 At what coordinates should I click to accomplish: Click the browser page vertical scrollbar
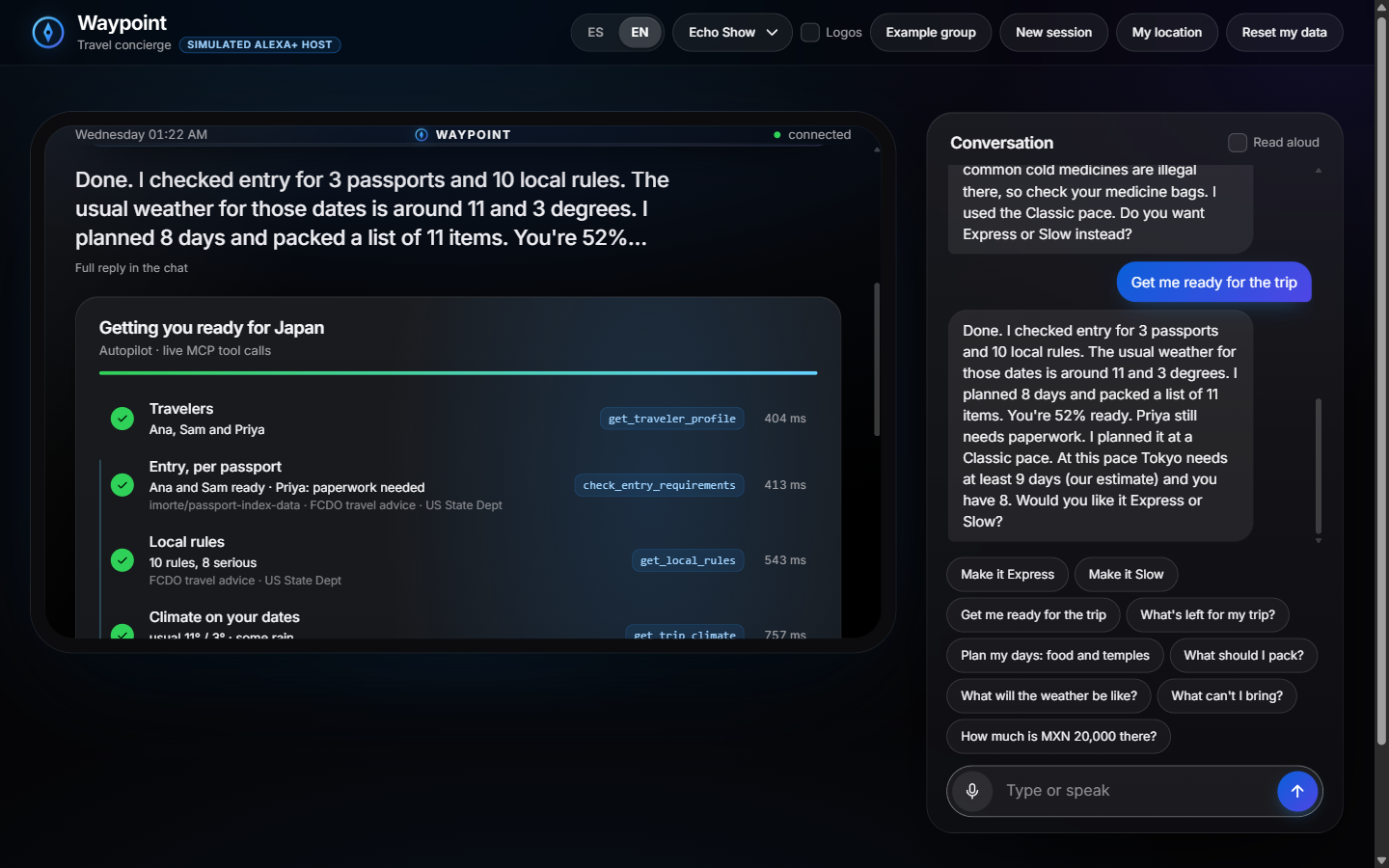click(1381, 381)
